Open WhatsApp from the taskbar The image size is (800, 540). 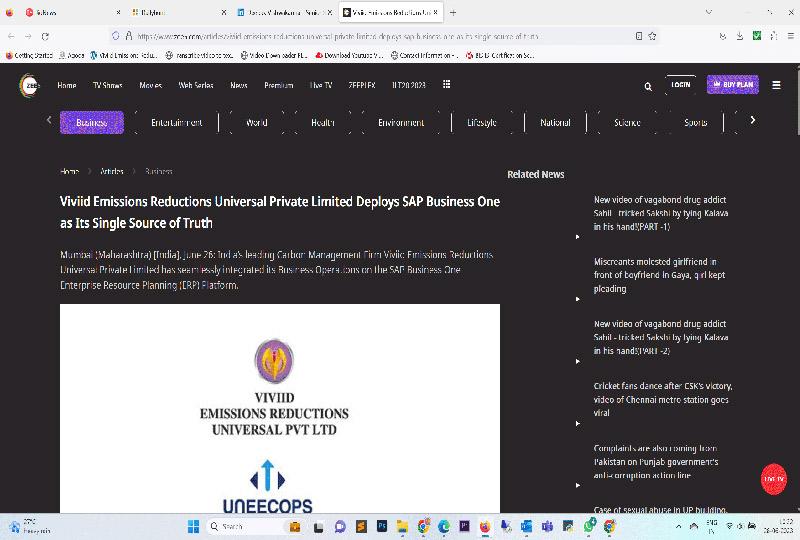589,526
